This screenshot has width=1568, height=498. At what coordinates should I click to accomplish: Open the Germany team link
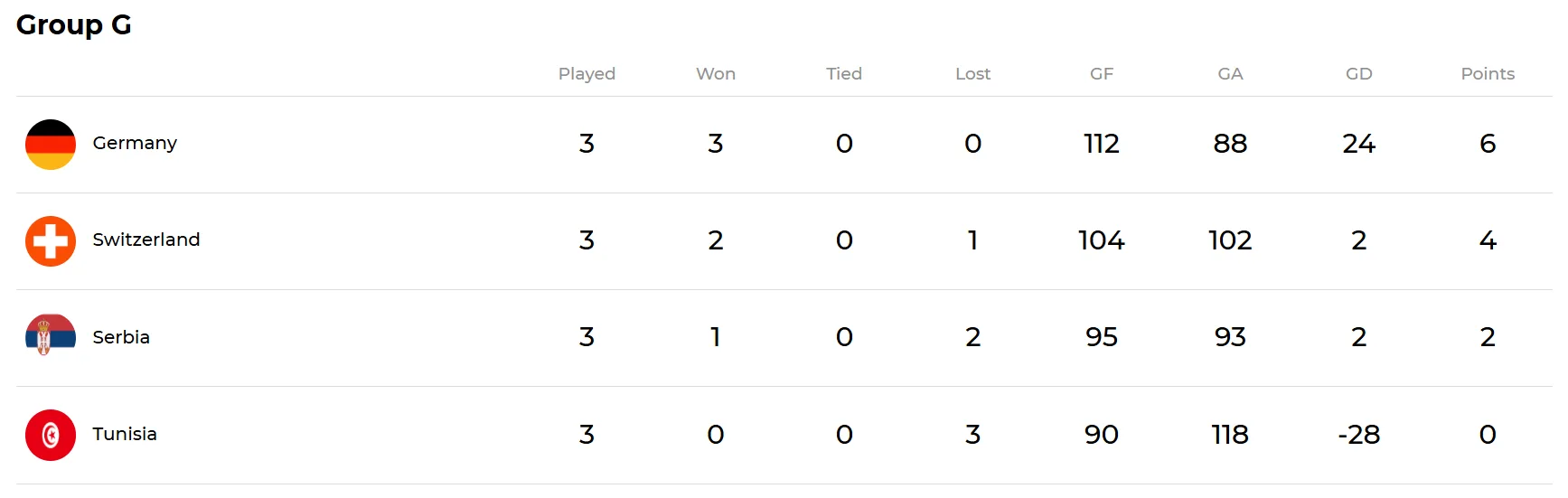(x=135, y=144)
